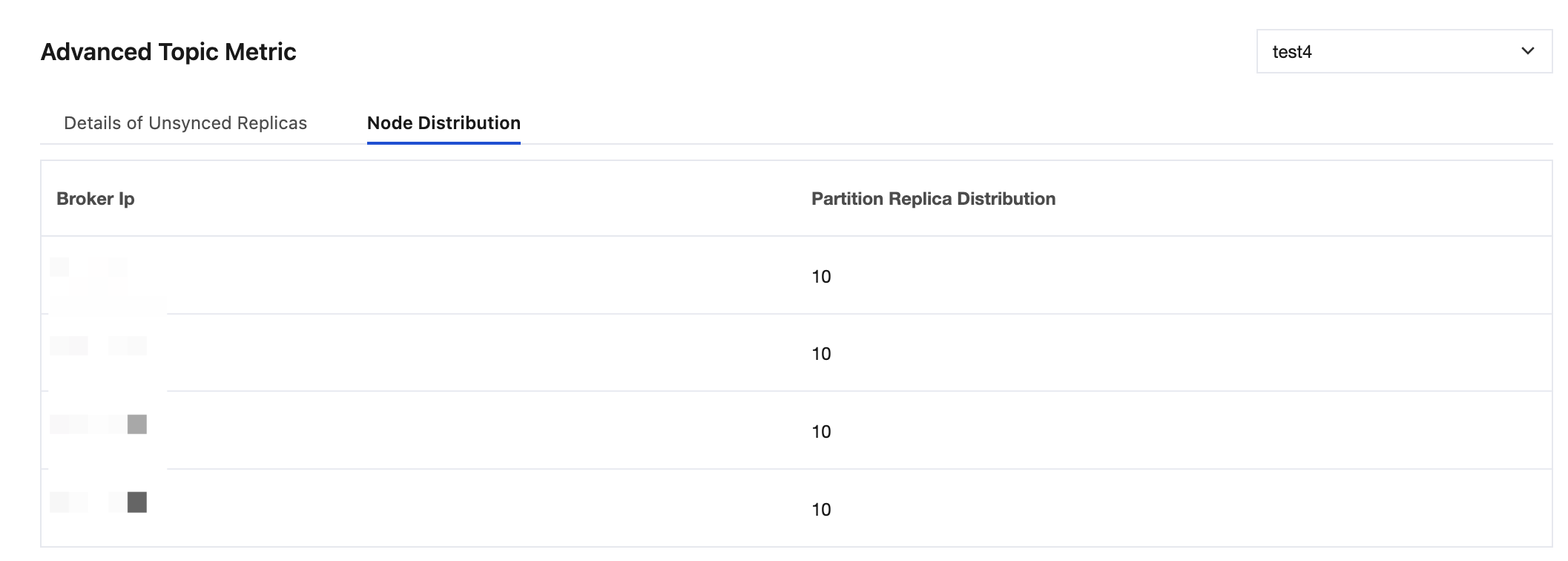1568x561 pixels.
Task: Click Partition Replica Distribution column header
Action: tap(933, 199)
